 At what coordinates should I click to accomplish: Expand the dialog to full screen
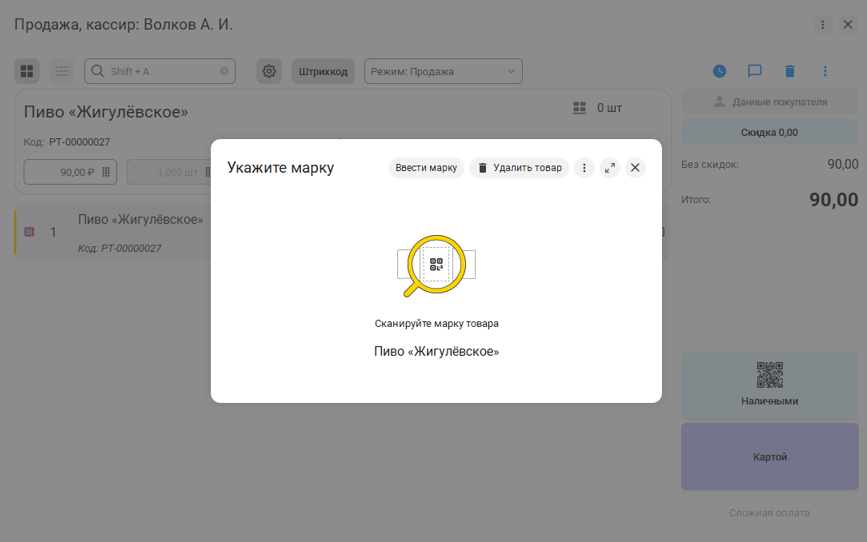click(610, 168)
